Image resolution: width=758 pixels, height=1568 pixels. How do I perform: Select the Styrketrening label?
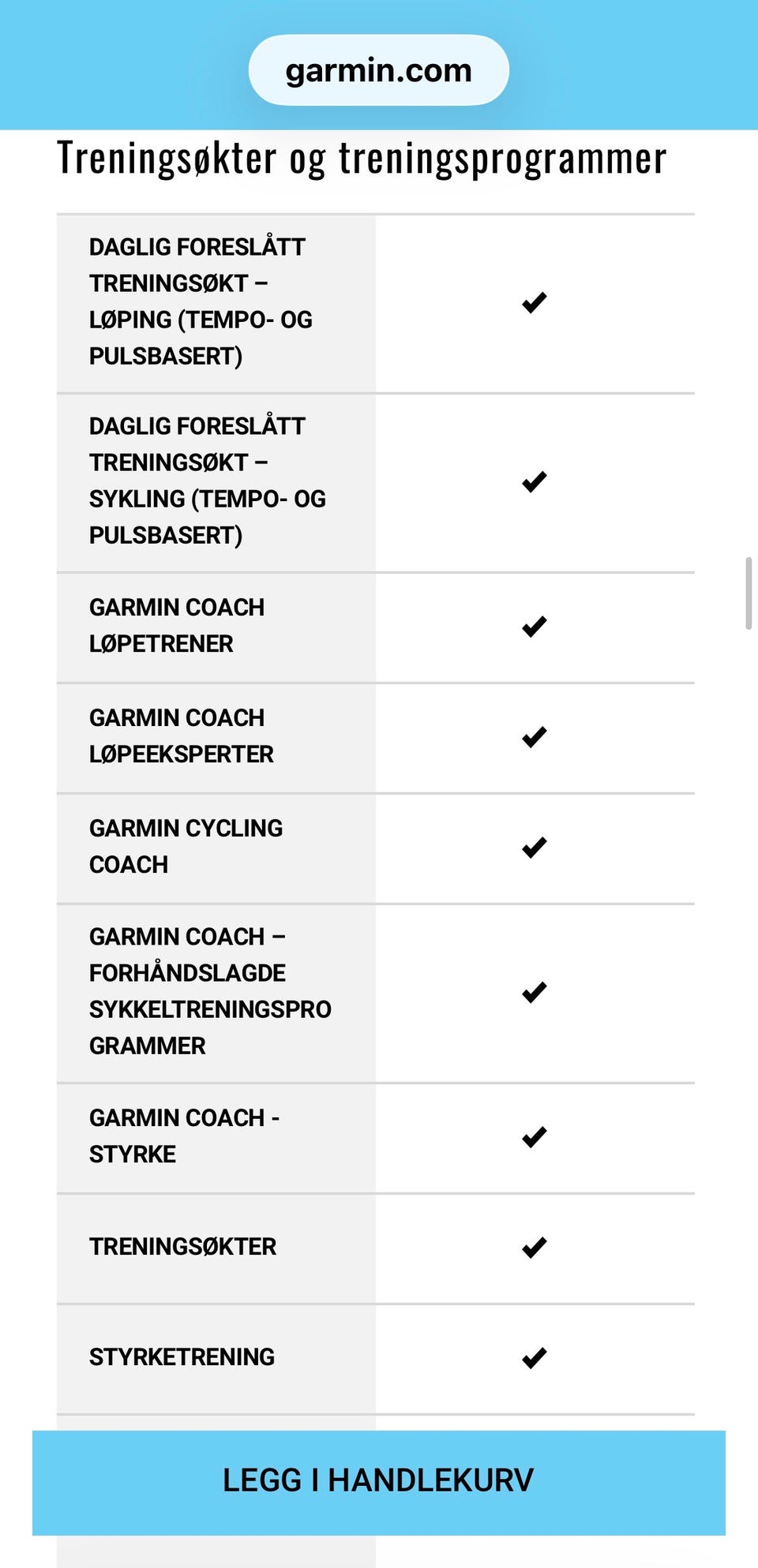click(182, 1357)
